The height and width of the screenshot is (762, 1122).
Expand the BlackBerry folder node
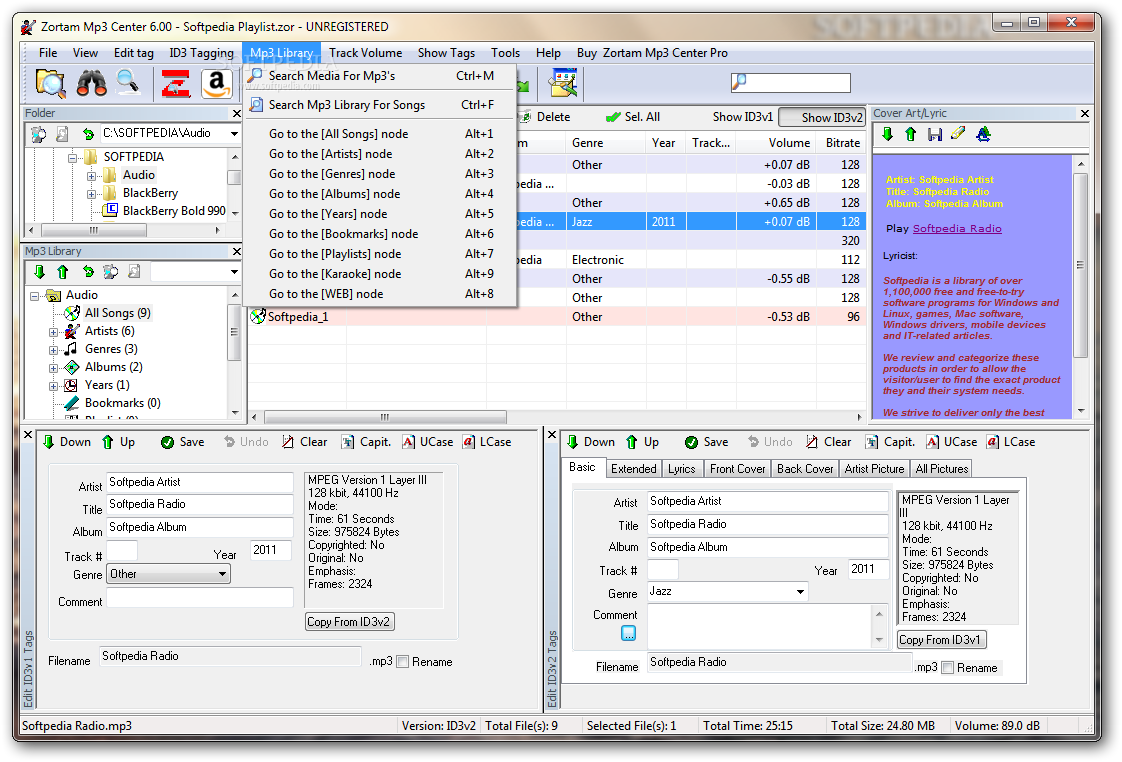pos(91,194)
